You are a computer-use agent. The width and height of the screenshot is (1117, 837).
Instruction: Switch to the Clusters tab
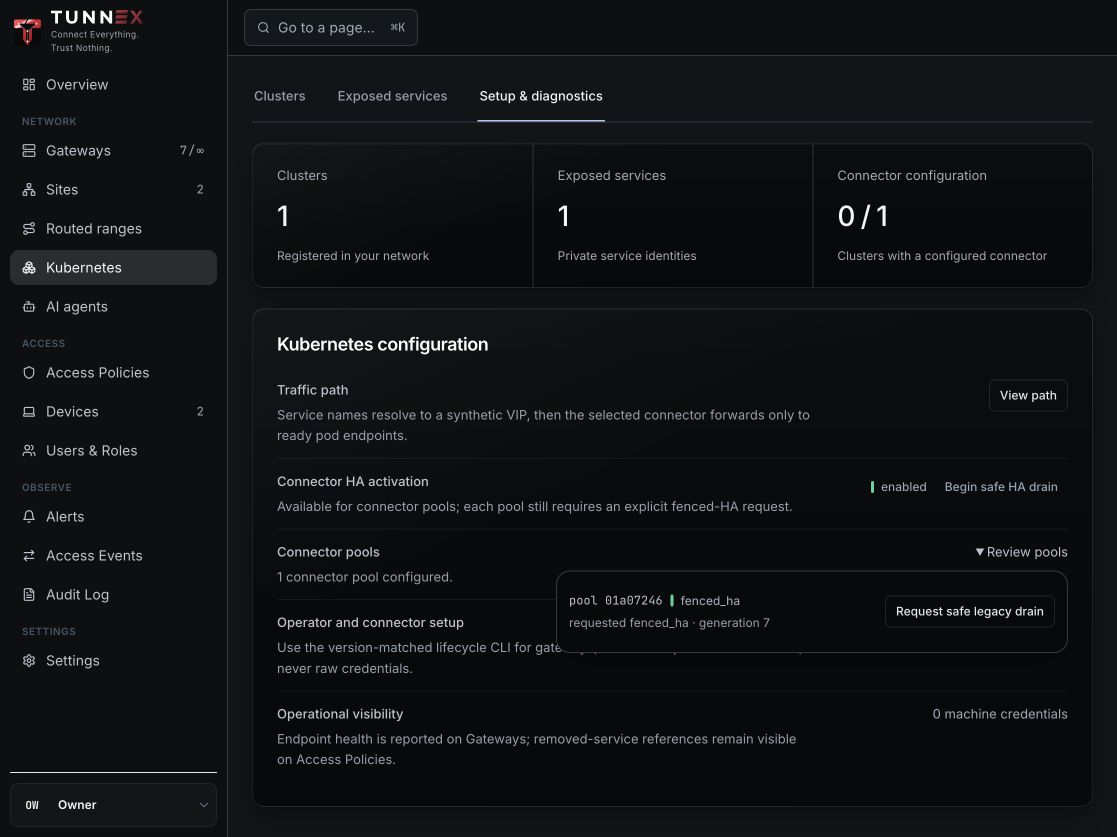coord(279,96)
